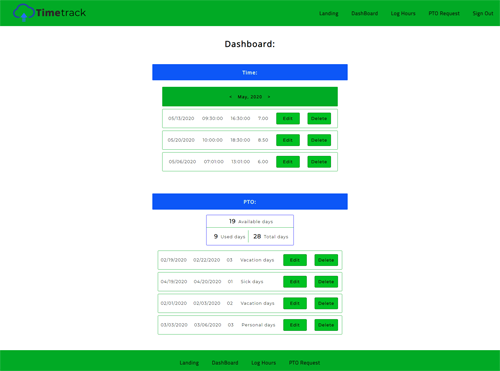Image resolution: width=500 pixels, height=371 pixels.
Task: Open PTO Request link in footer
Action: pyautogui.click(x=304, y=363)
